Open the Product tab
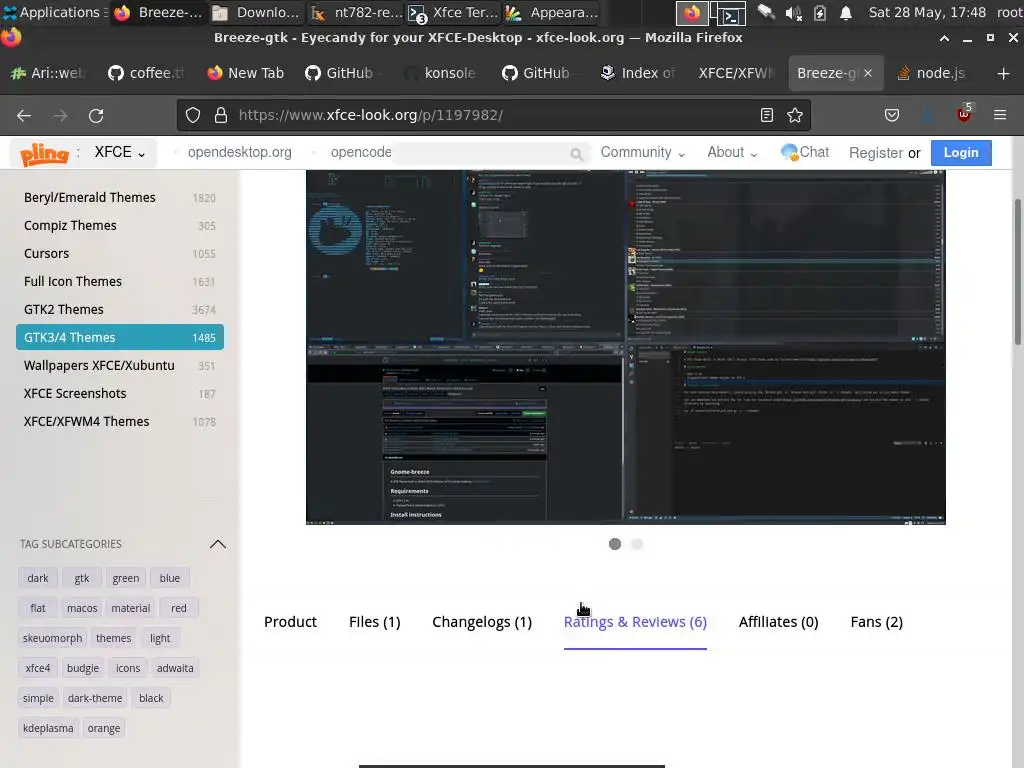Screen dimensions: 1024x768 coord(291,622)
